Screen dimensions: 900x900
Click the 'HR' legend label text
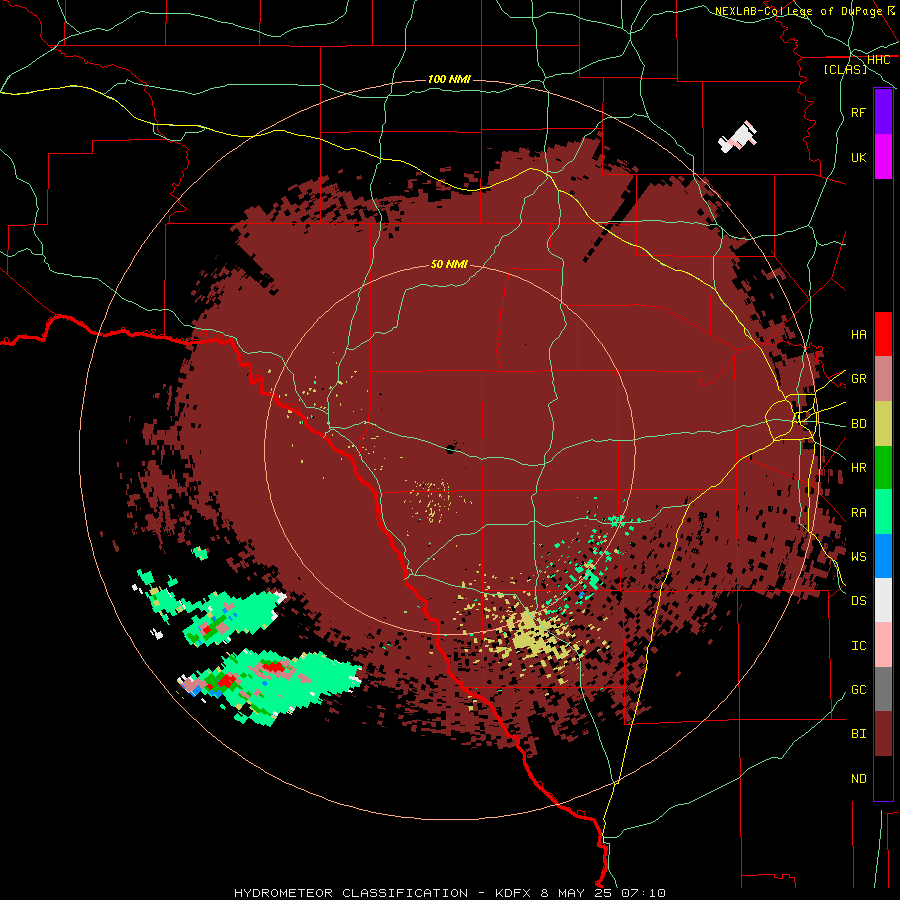click(x=858, y=468)
